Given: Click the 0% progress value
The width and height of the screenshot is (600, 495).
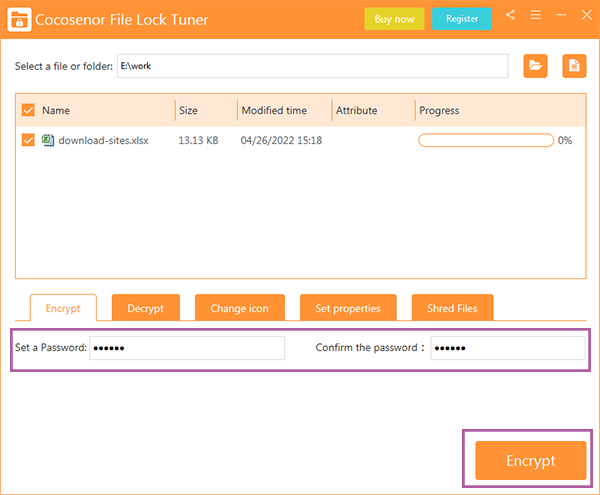Looking at the screenshot, I should (x=565, y=140).
